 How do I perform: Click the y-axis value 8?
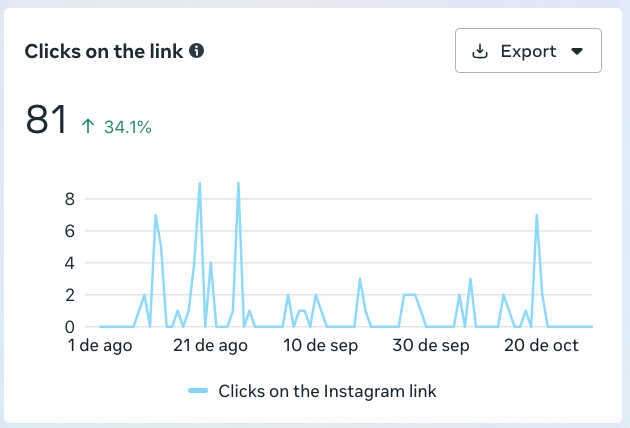pyautogui.click(x=69, y=199)
